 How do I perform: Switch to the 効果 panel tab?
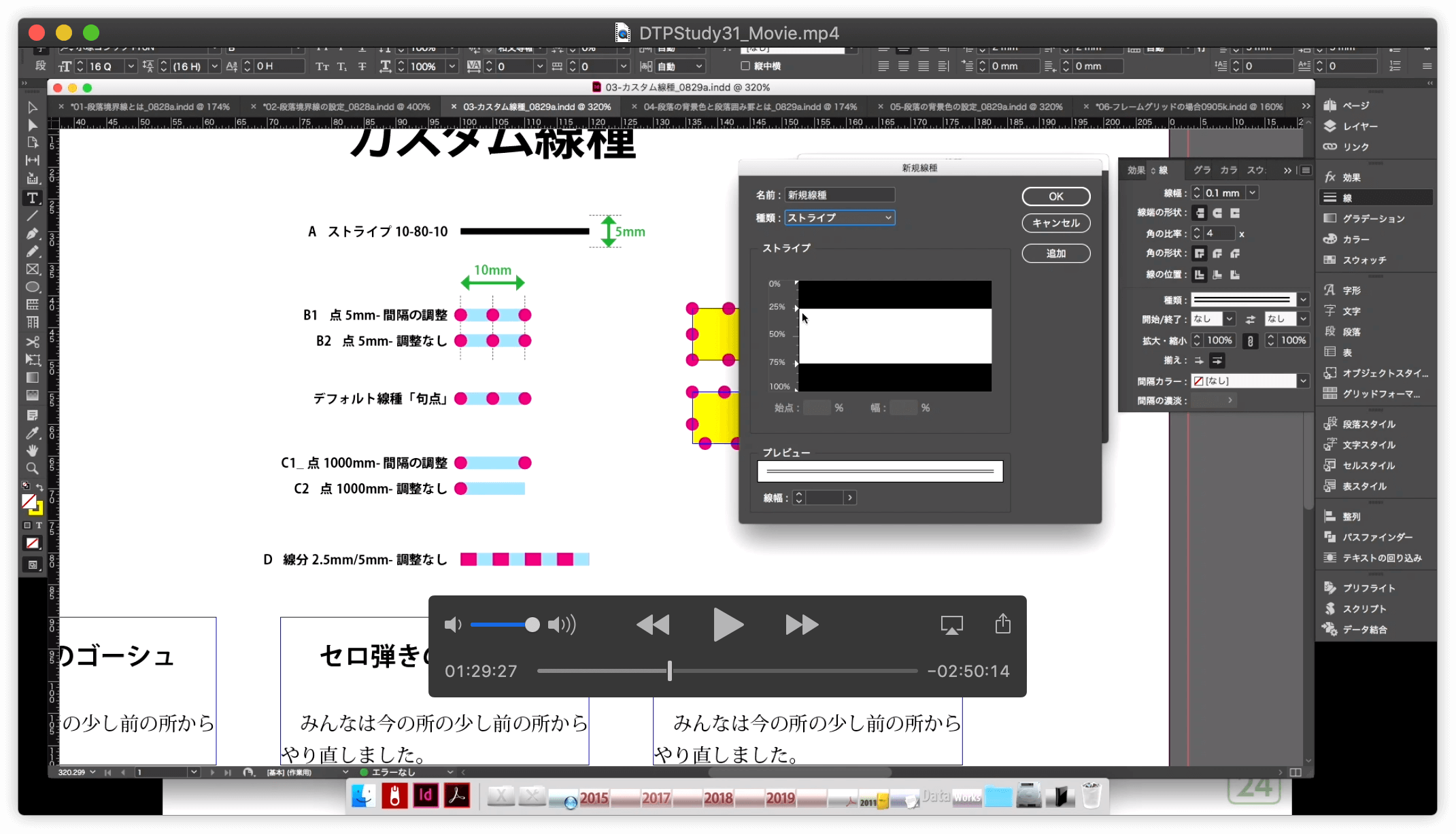[1136, 170]
